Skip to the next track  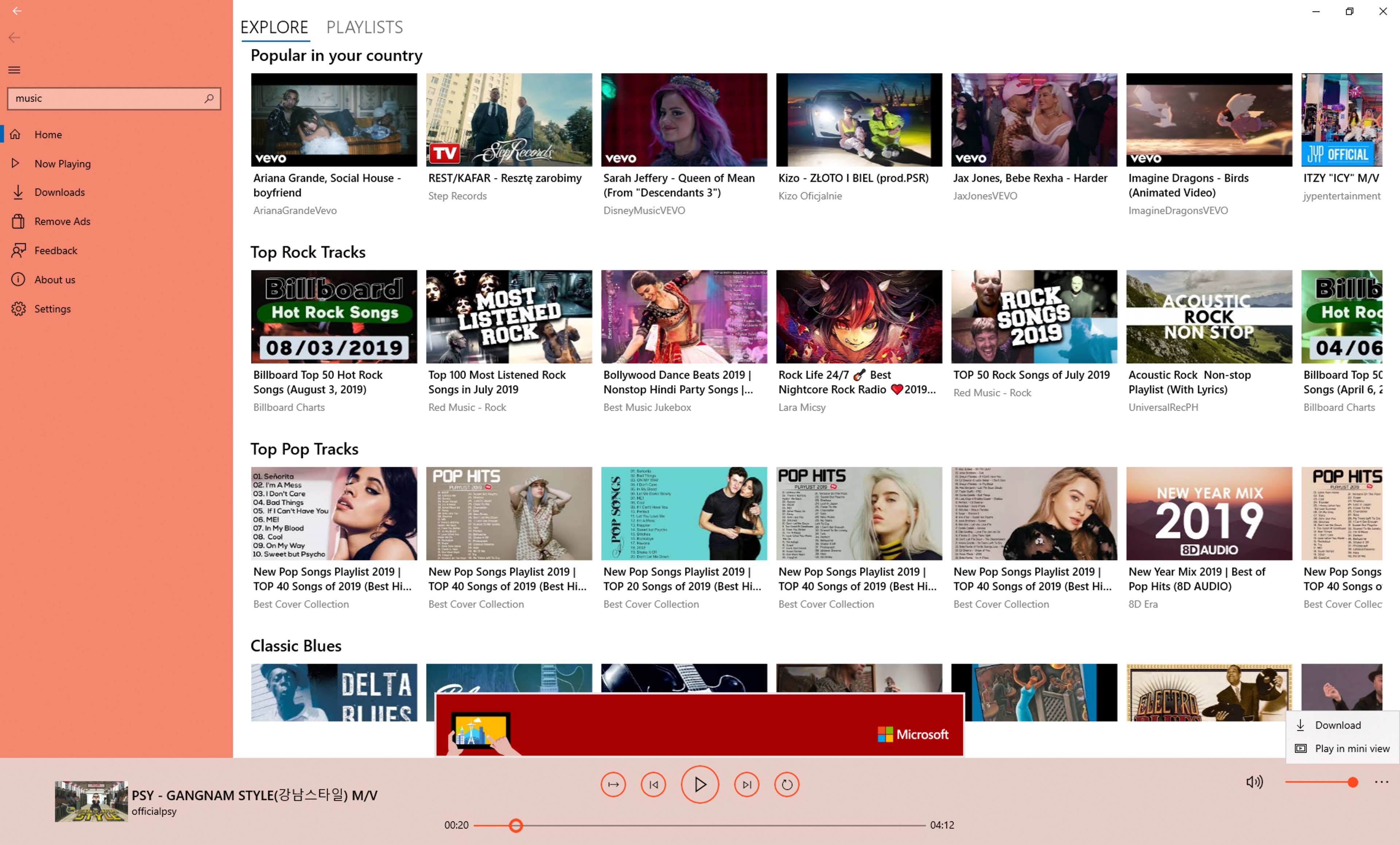(x=746, y=784)
